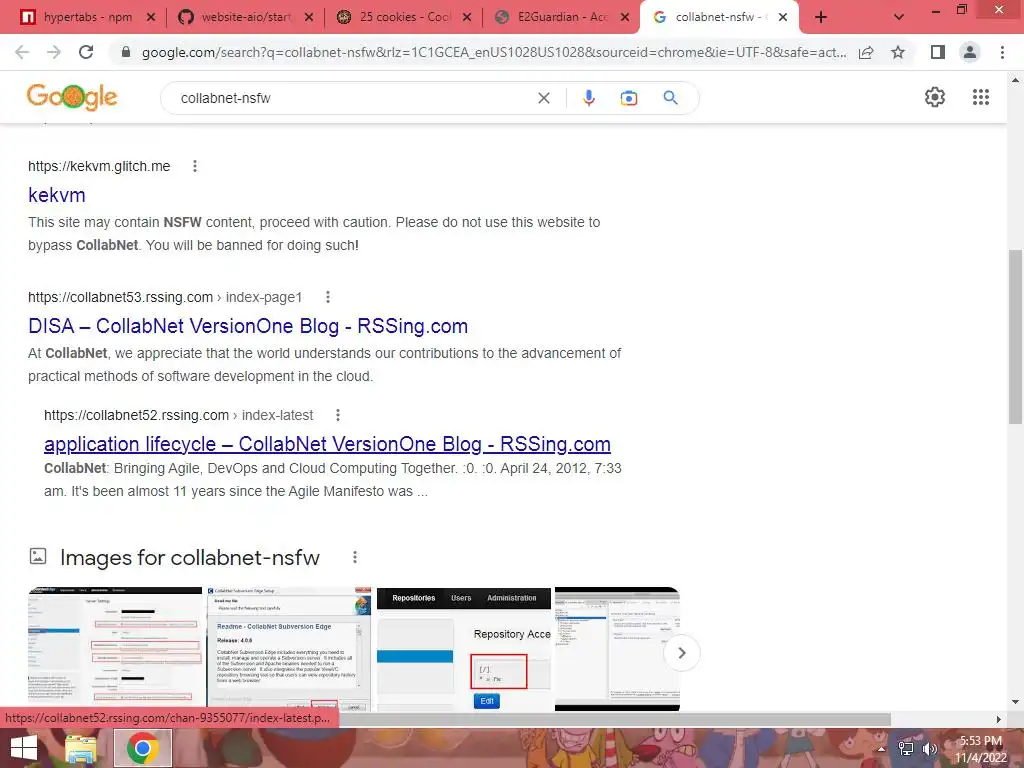The height and width of the screenshot is (768, 1024).
Task: Click the Chrome taskbar icon
Action: [x=143, y=748]
